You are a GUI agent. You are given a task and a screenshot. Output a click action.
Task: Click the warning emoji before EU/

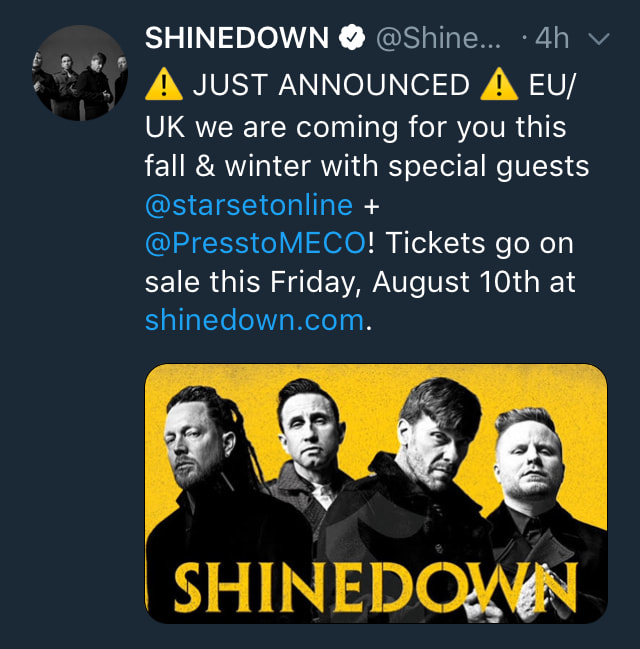point(498,86)
